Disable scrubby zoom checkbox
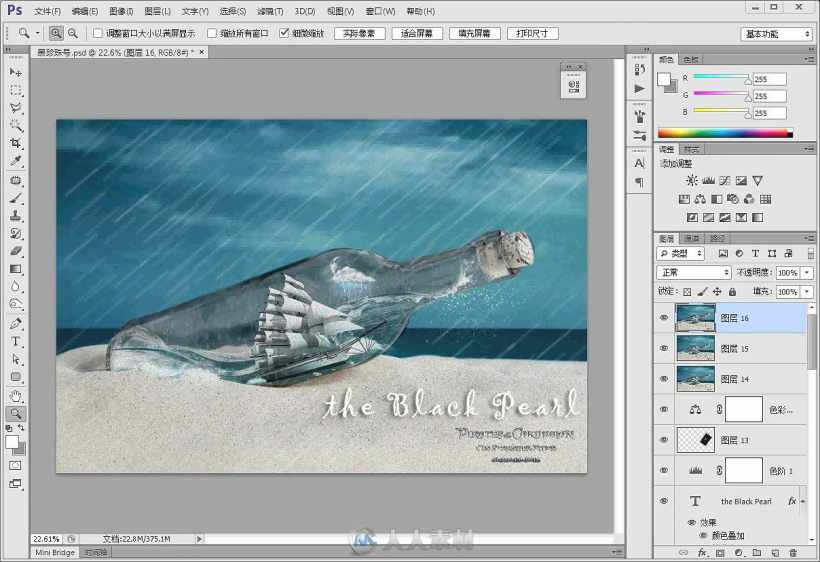The width and height of the screenshot is (820, 562). [x=284, y=33]
